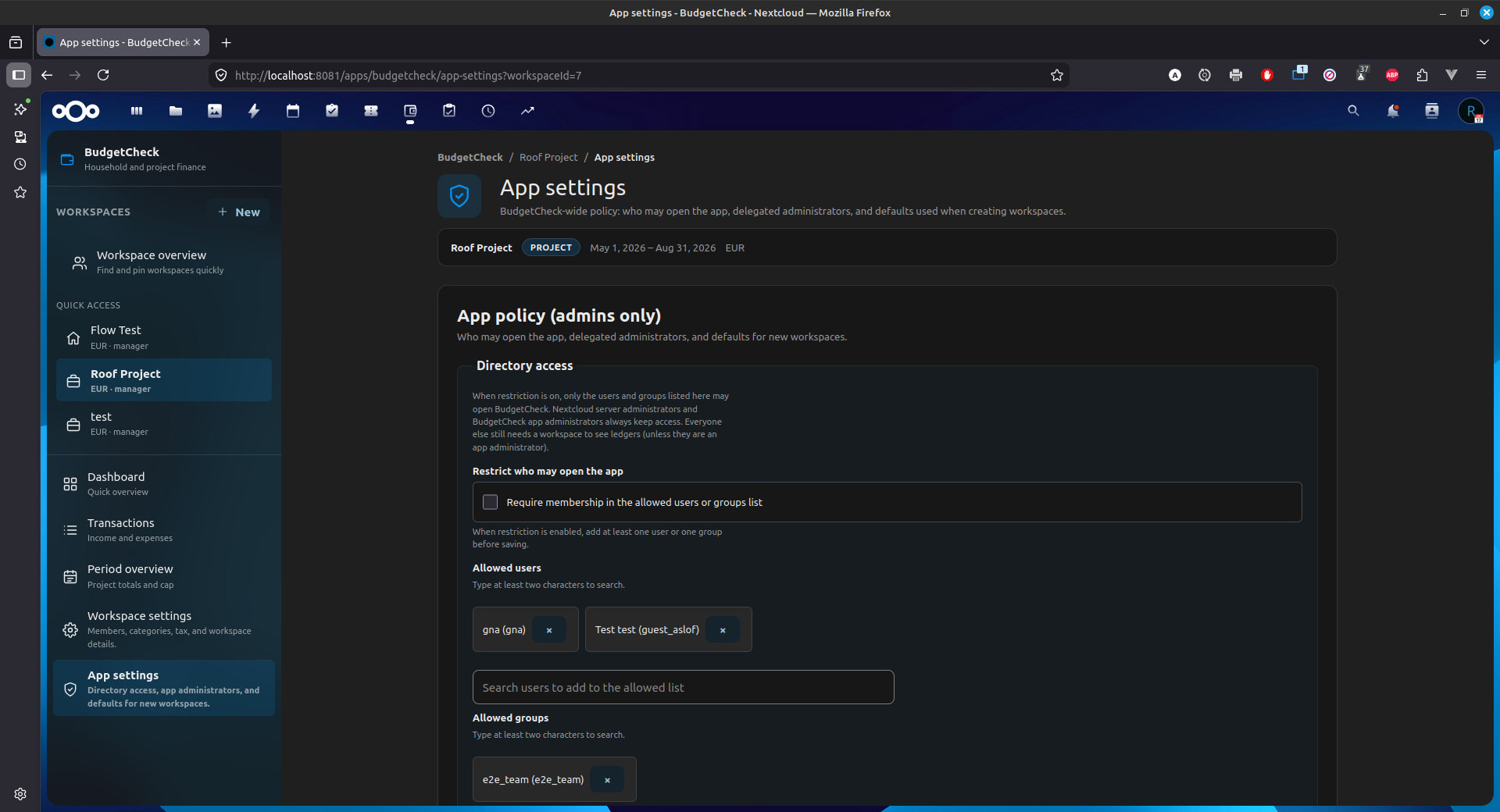
Task: Toggle Firefox sidebar button
Action: [19, 75]
